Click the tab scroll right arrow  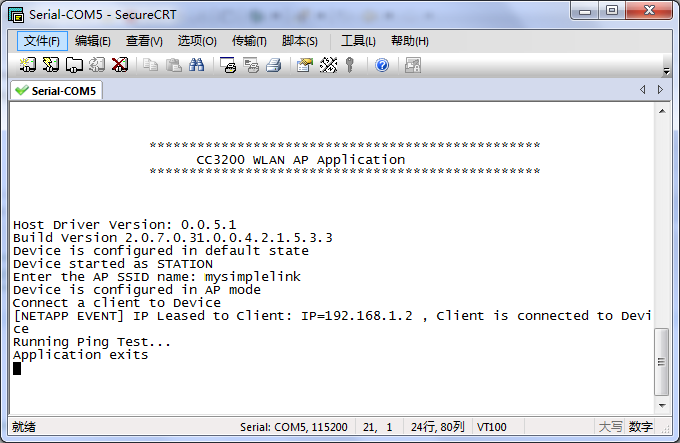point(661,90)
